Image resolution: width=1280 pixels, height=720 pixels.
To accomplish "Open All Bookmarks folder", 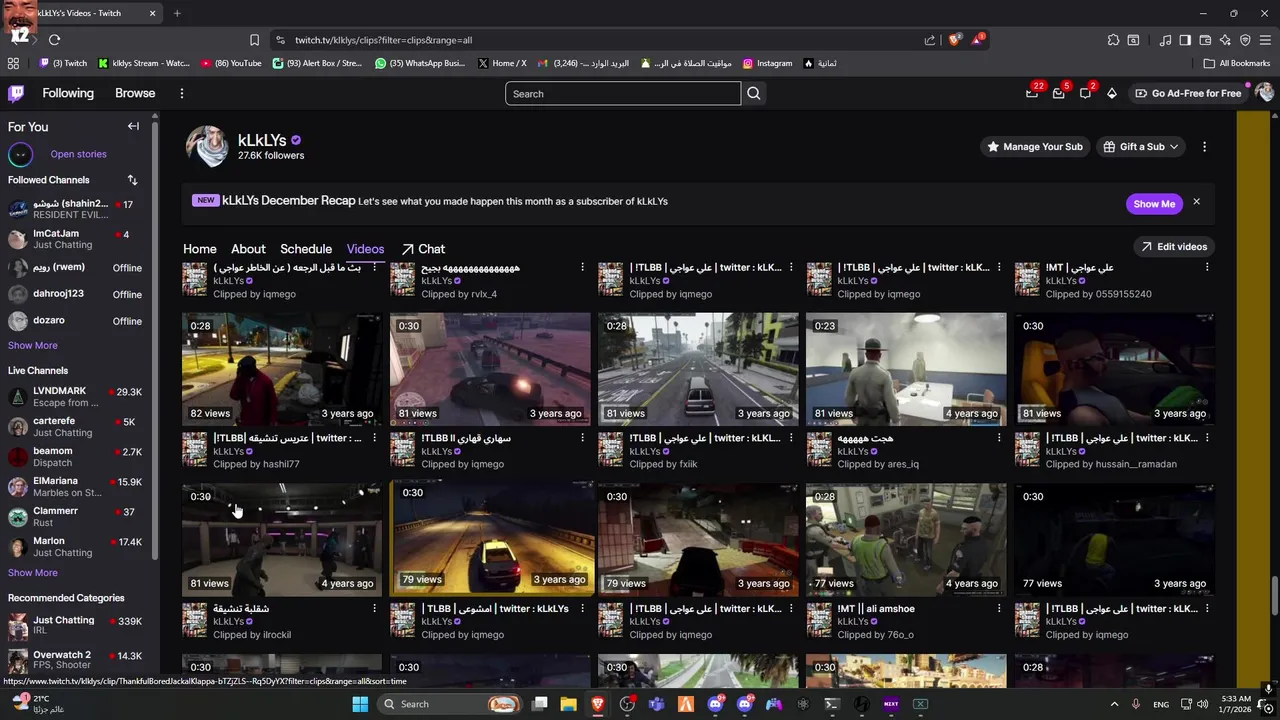I will click(x=1237, y=63).
